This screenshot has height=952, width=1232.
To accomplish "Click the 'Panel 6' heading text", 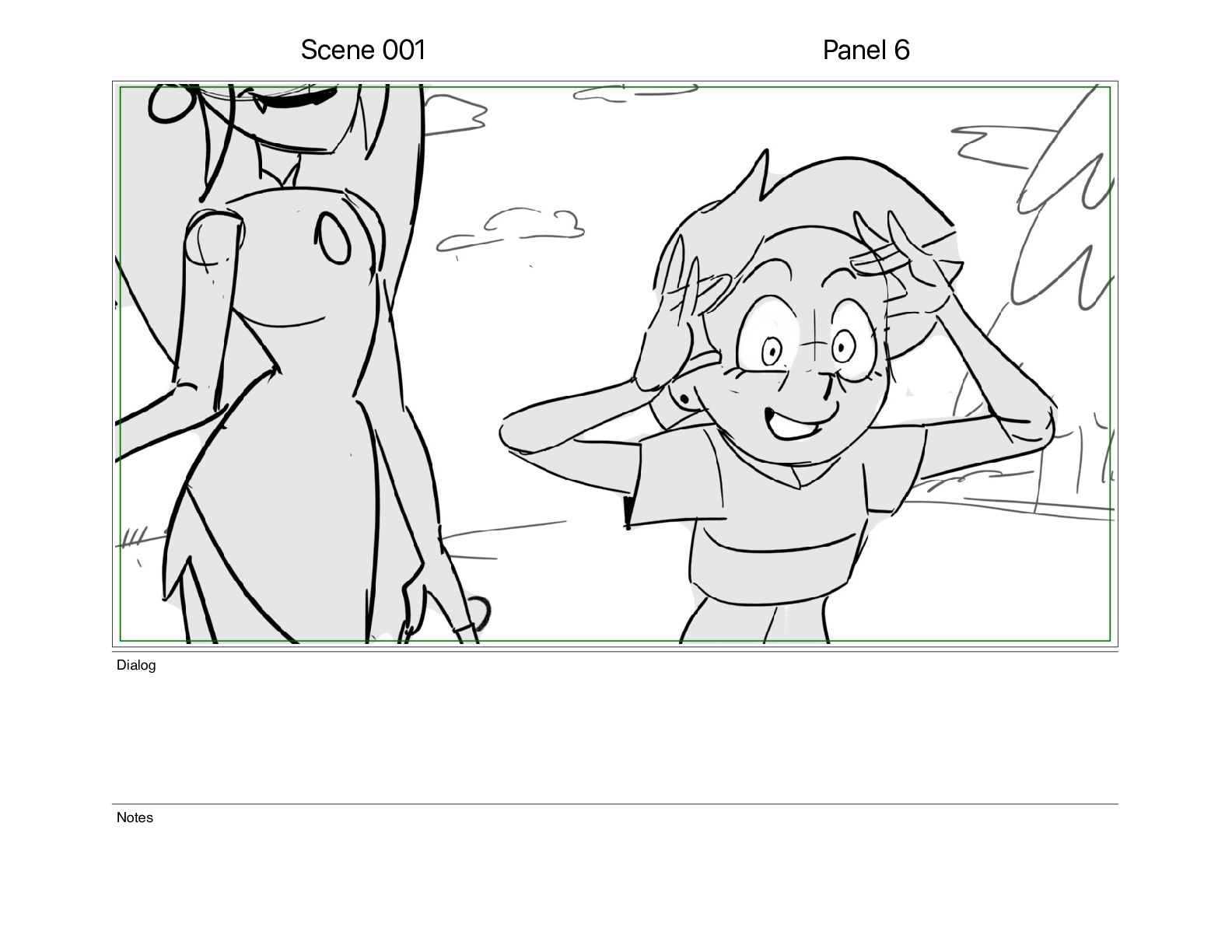I will [x=866, y=50].
